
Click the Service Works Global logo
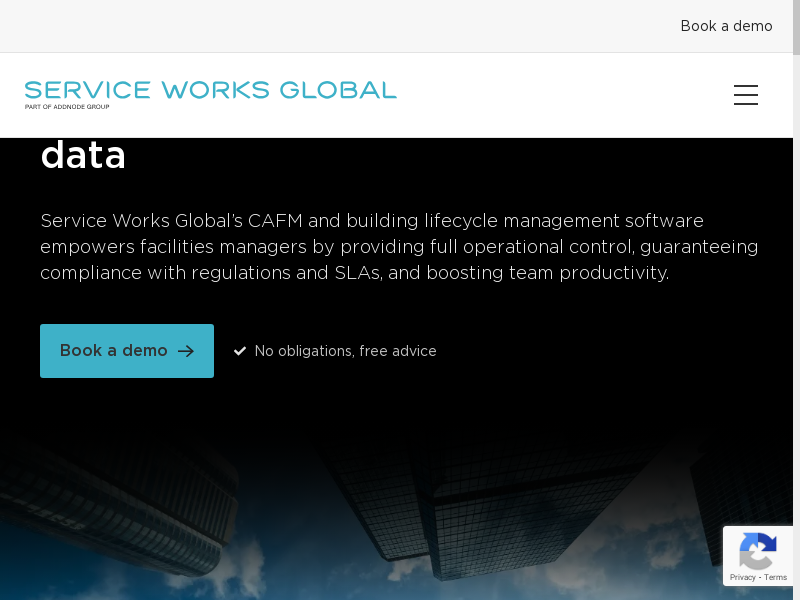click(x=210, y=93)
